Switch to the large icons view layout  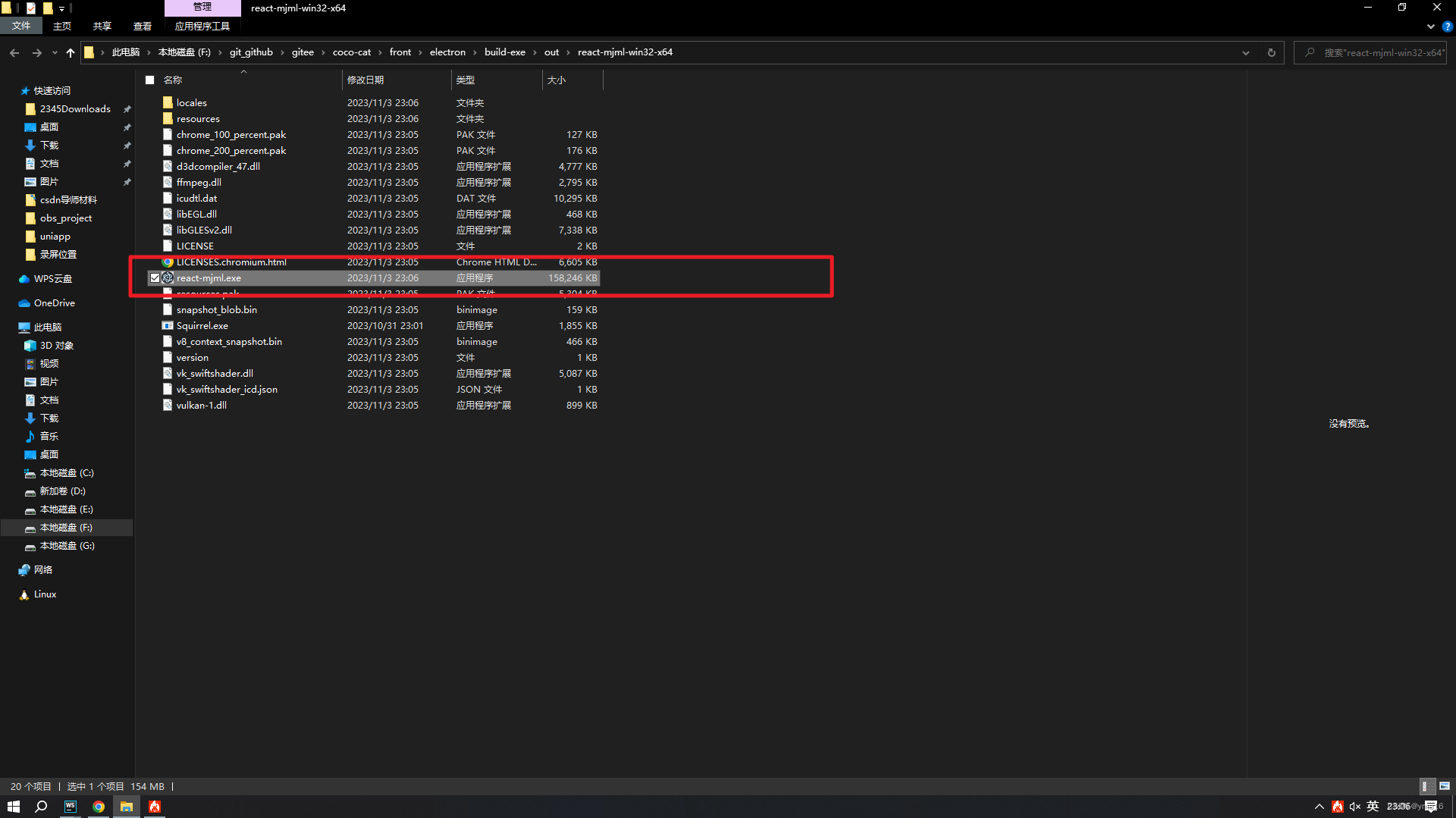click(1445, 786)
